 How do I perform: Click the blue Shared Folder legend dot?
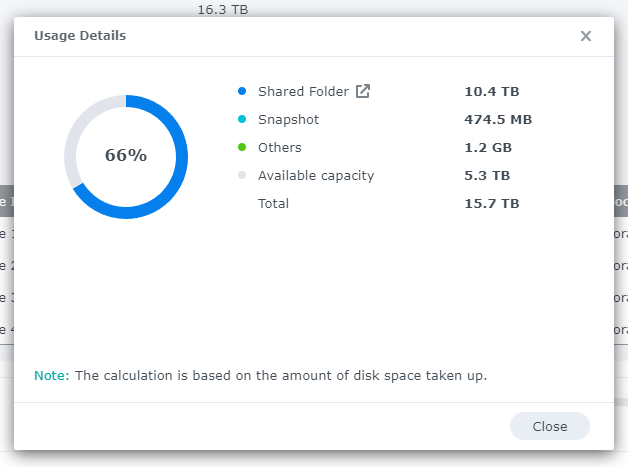point(242,91)
